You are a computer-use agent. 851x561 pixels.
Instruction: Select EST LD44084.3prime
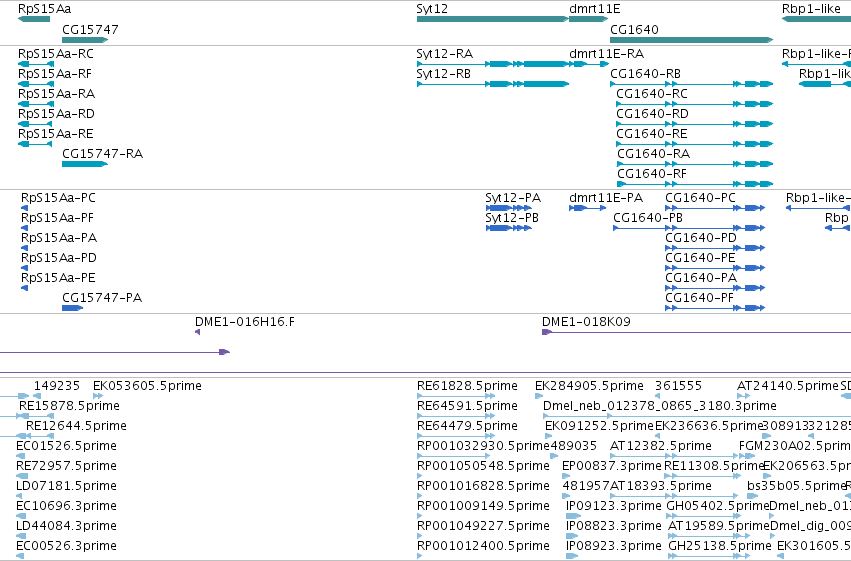[x=21, y=536]
